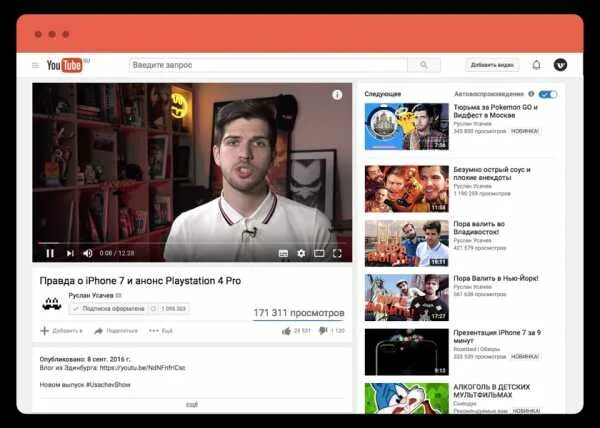Open the 'Ещё' more options menu
Viewport: 600px width, 428px height.
pos(161,331)
